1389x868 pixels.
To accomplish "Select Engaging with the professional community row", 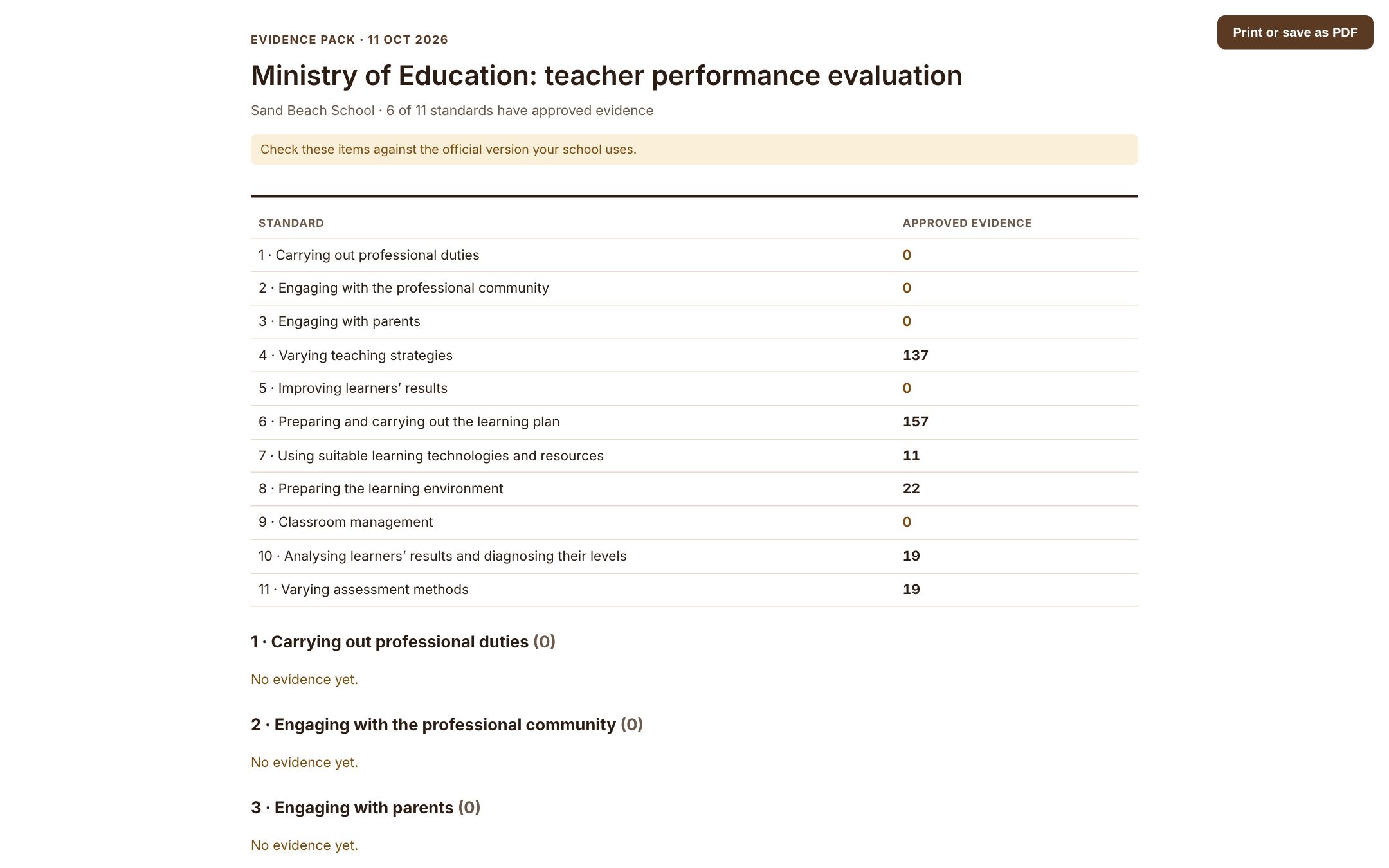I will [694, 288].
